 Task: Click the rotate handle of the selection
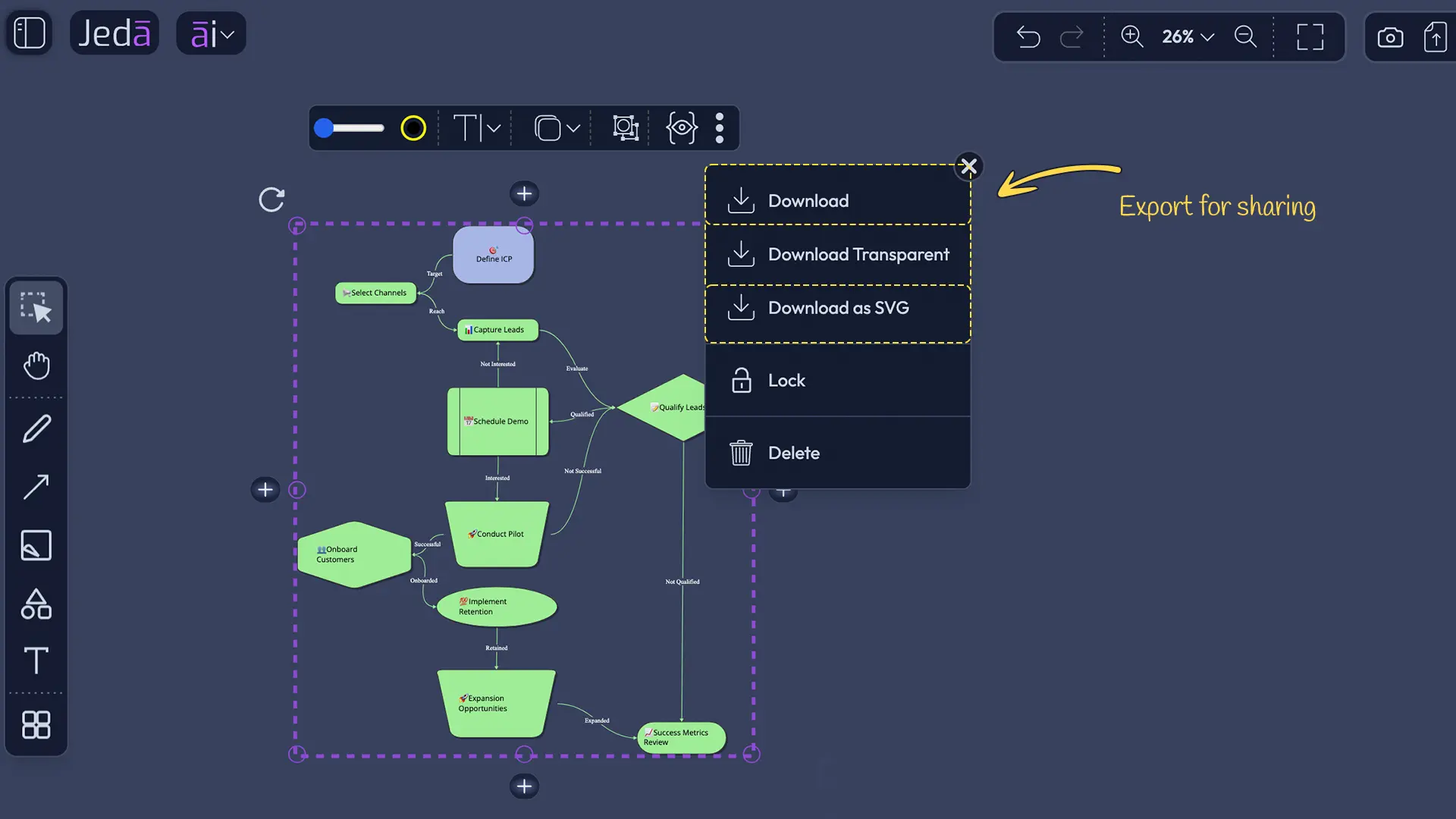click(271, 199)
